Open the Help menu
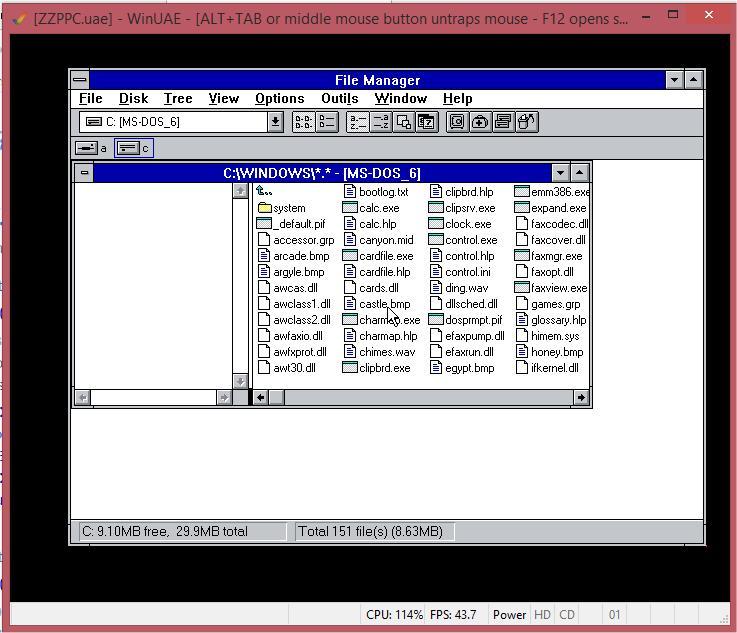Viewport: 737px width, 633px height. [x=457, y=99]
